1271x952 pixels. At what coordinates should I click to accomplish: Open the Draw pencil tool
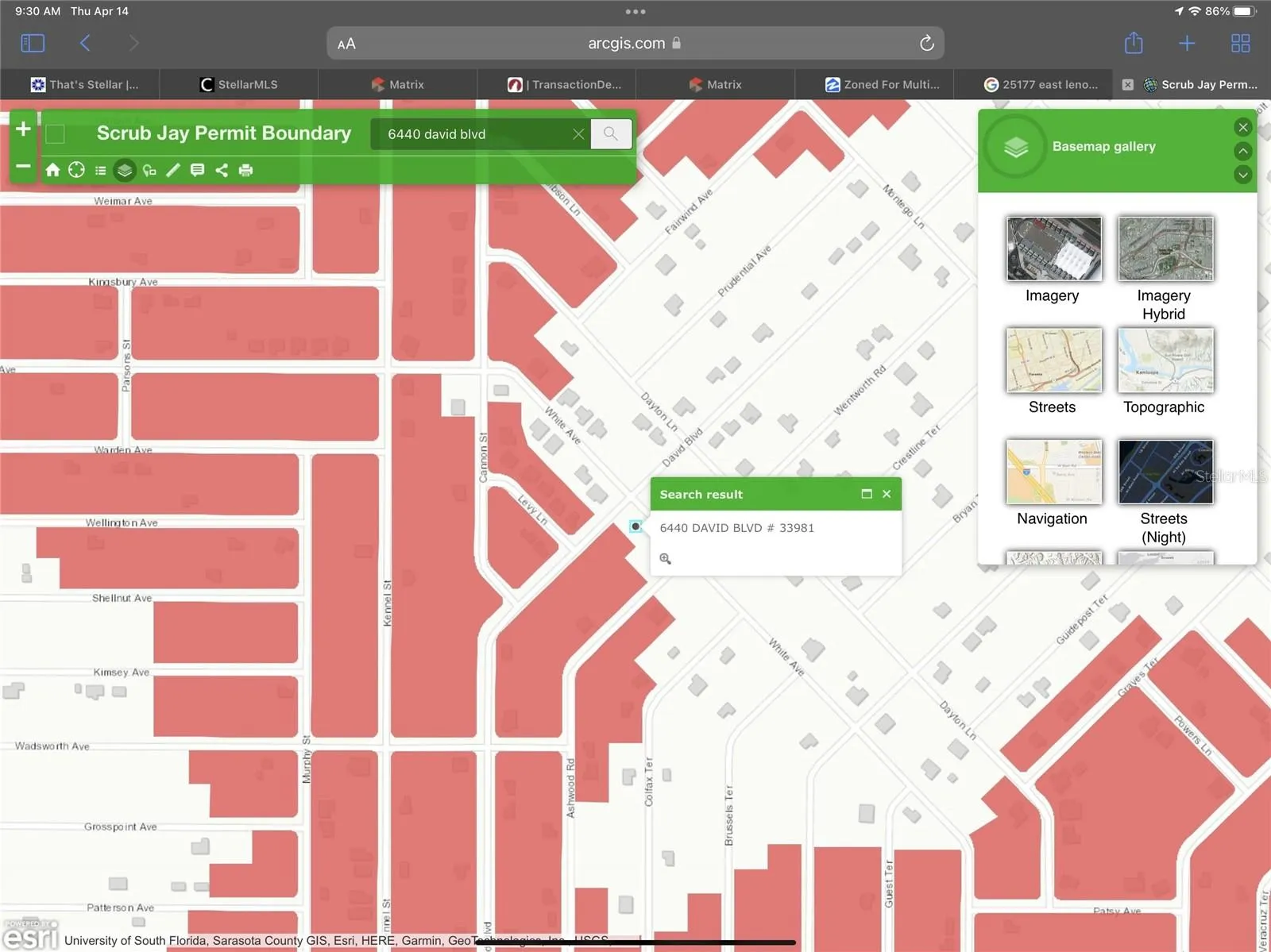[173, 170]
